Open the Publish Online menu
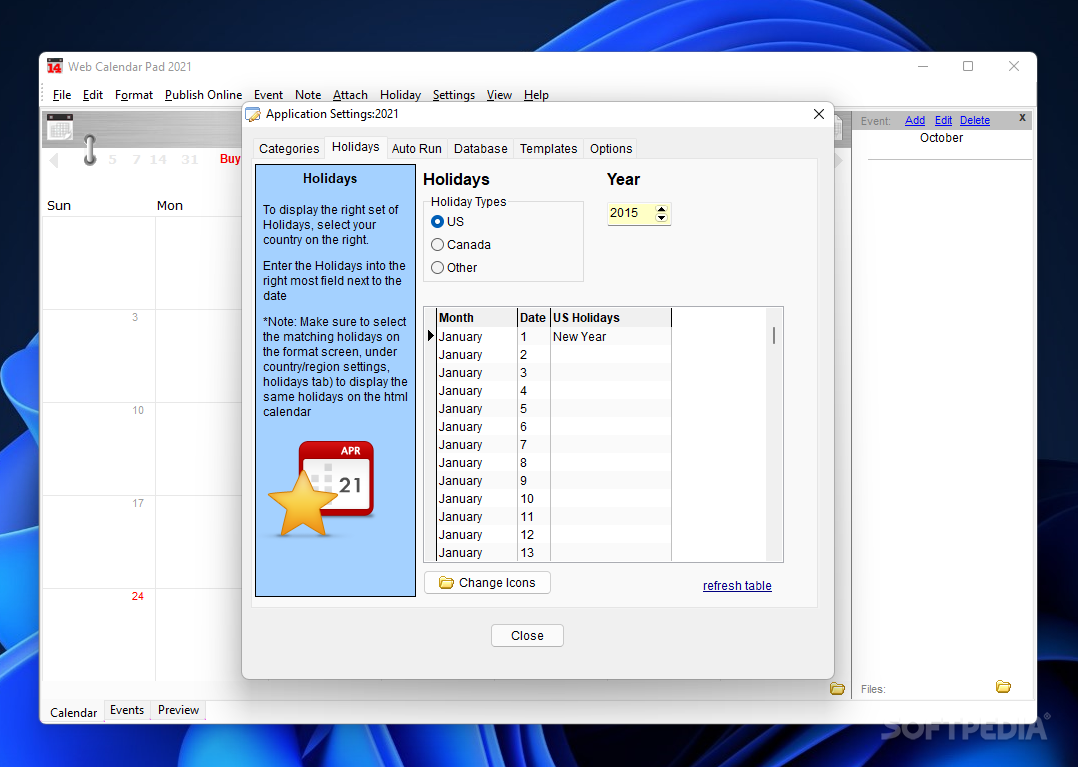The image size is (1078, 767). pos(204,95)
